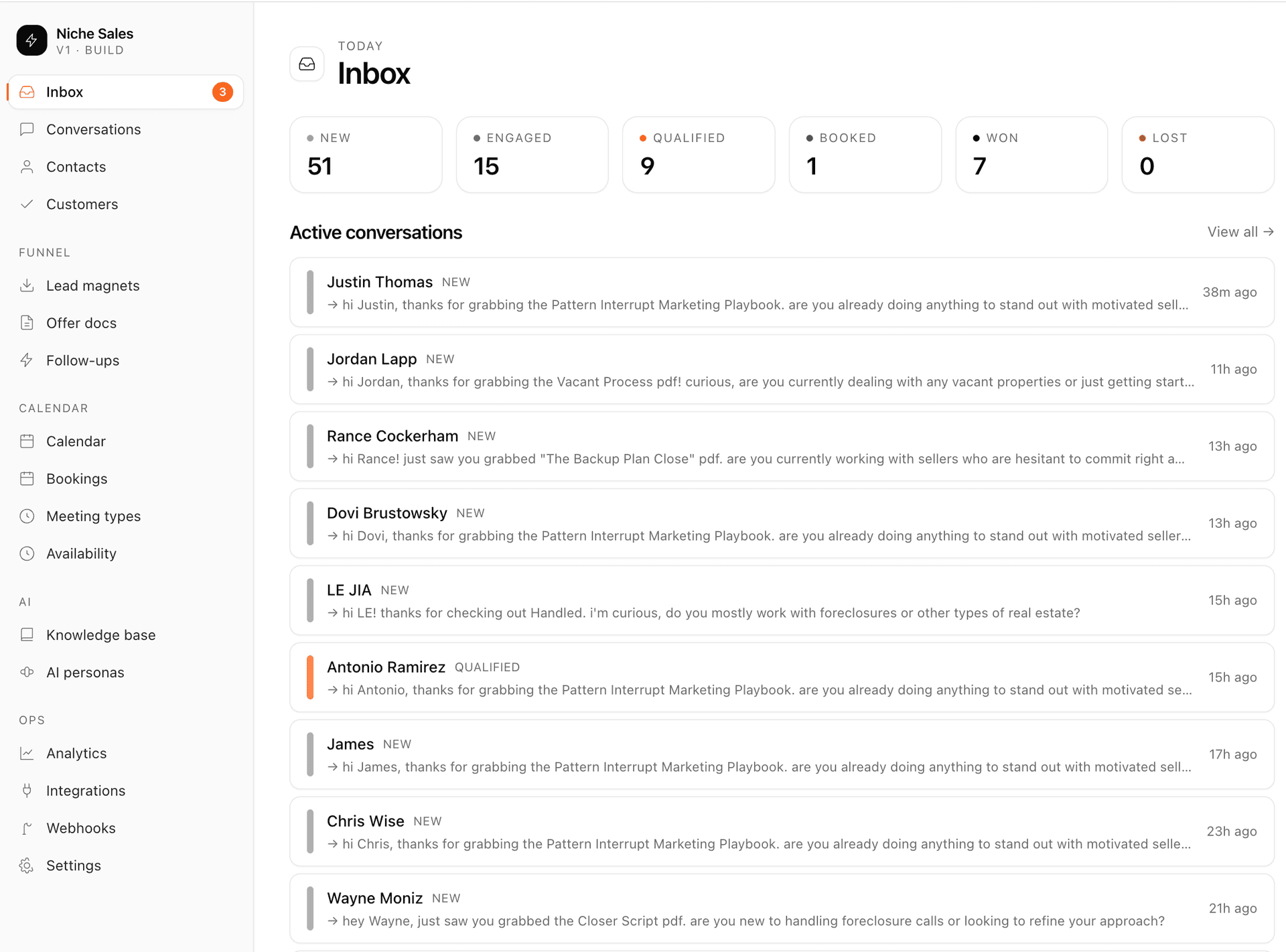Click the Customers checkmark icon
Image resolution: width=1286 pixels, height=952 pixels.
pos(27,204)
